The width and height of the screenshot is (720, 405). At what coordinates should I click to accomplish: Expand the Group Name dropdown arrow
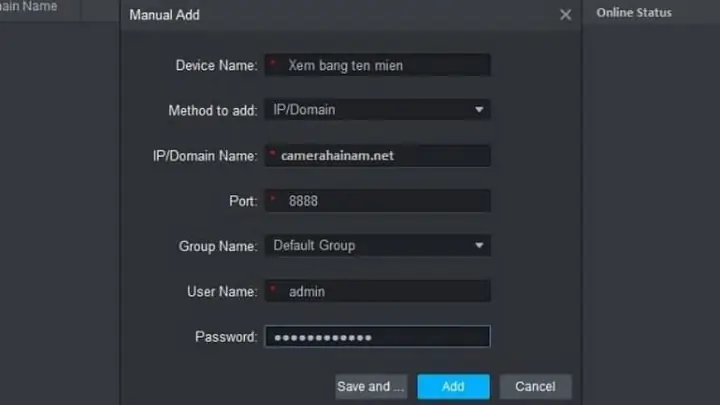tap(479, 246)
